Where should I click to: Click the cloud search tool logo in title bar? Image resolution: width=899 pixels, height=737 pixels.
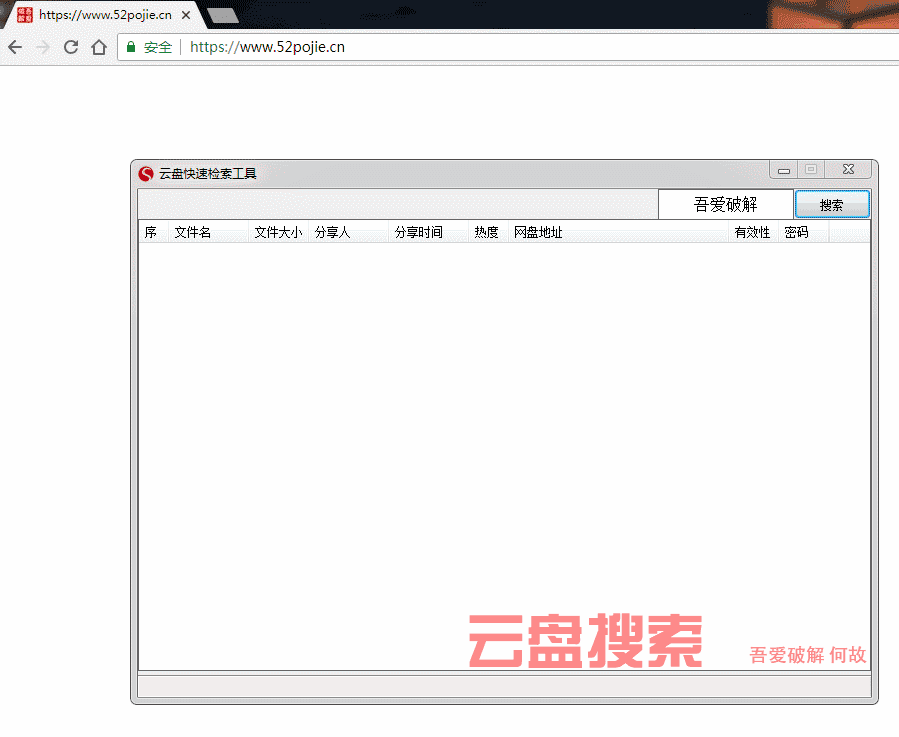(144, 172)
